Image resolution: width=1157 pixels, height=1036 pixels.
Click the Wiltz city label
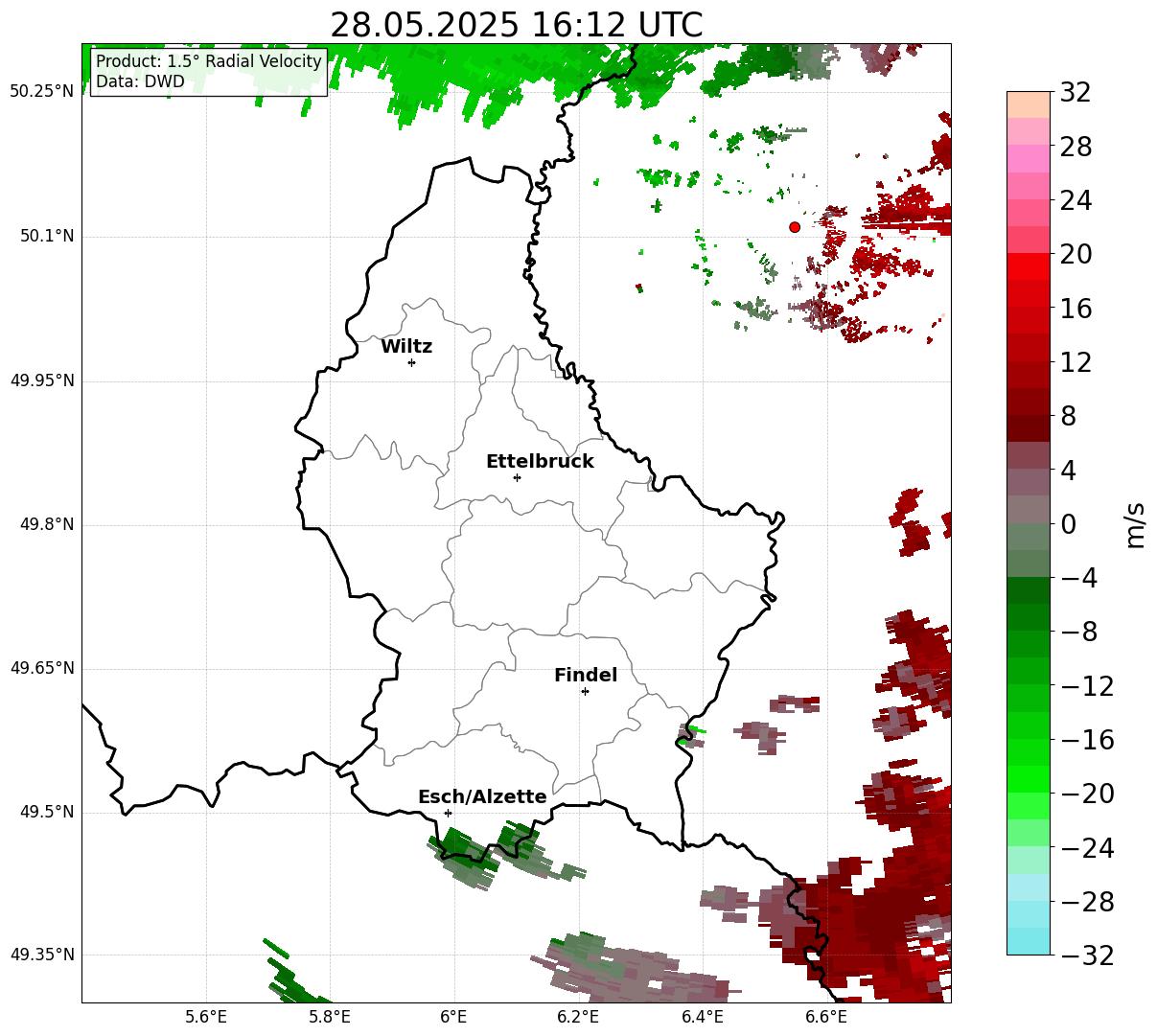point(406,347)
